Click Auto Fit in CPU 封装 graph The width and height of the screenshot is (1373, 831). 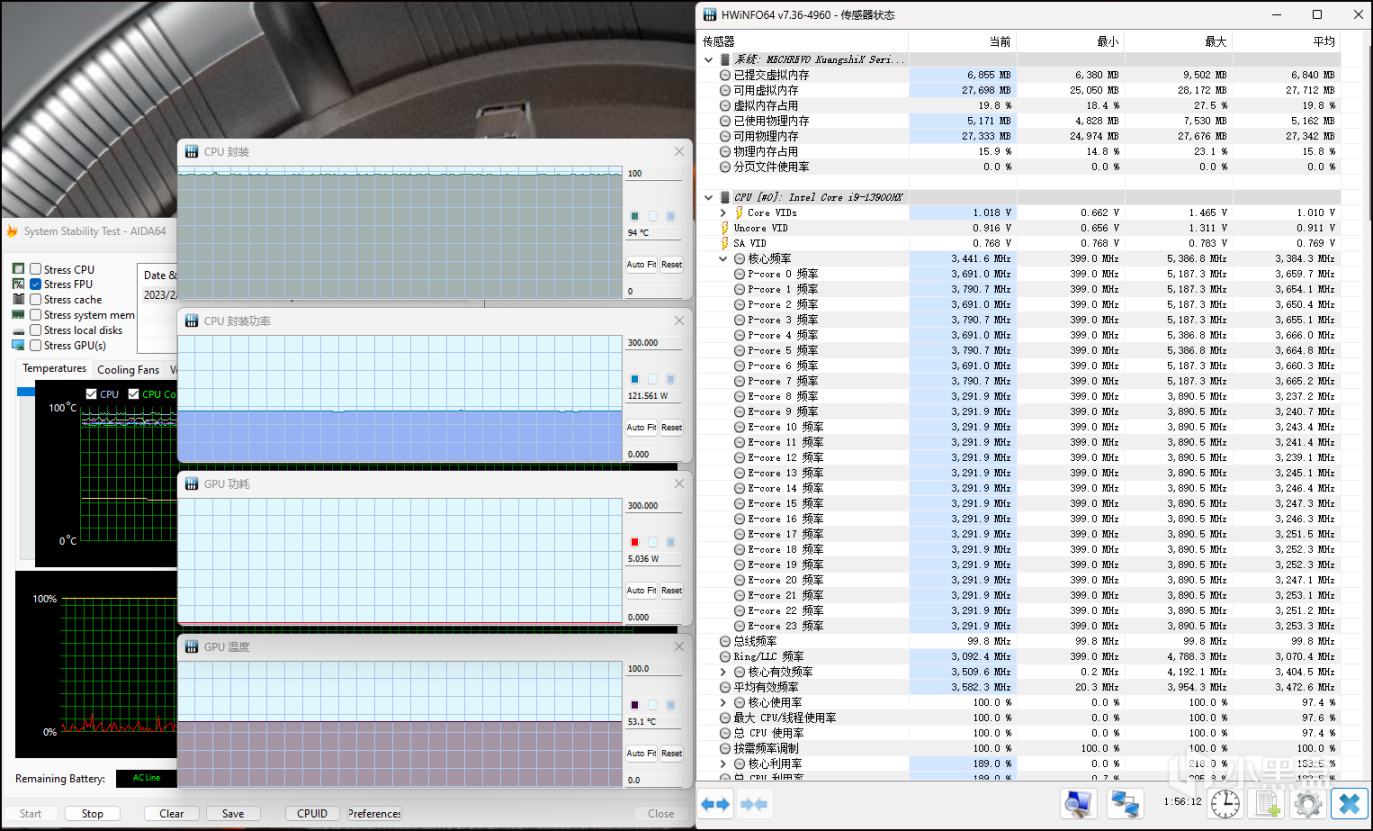pyautogui.click(x=641, y=265)
